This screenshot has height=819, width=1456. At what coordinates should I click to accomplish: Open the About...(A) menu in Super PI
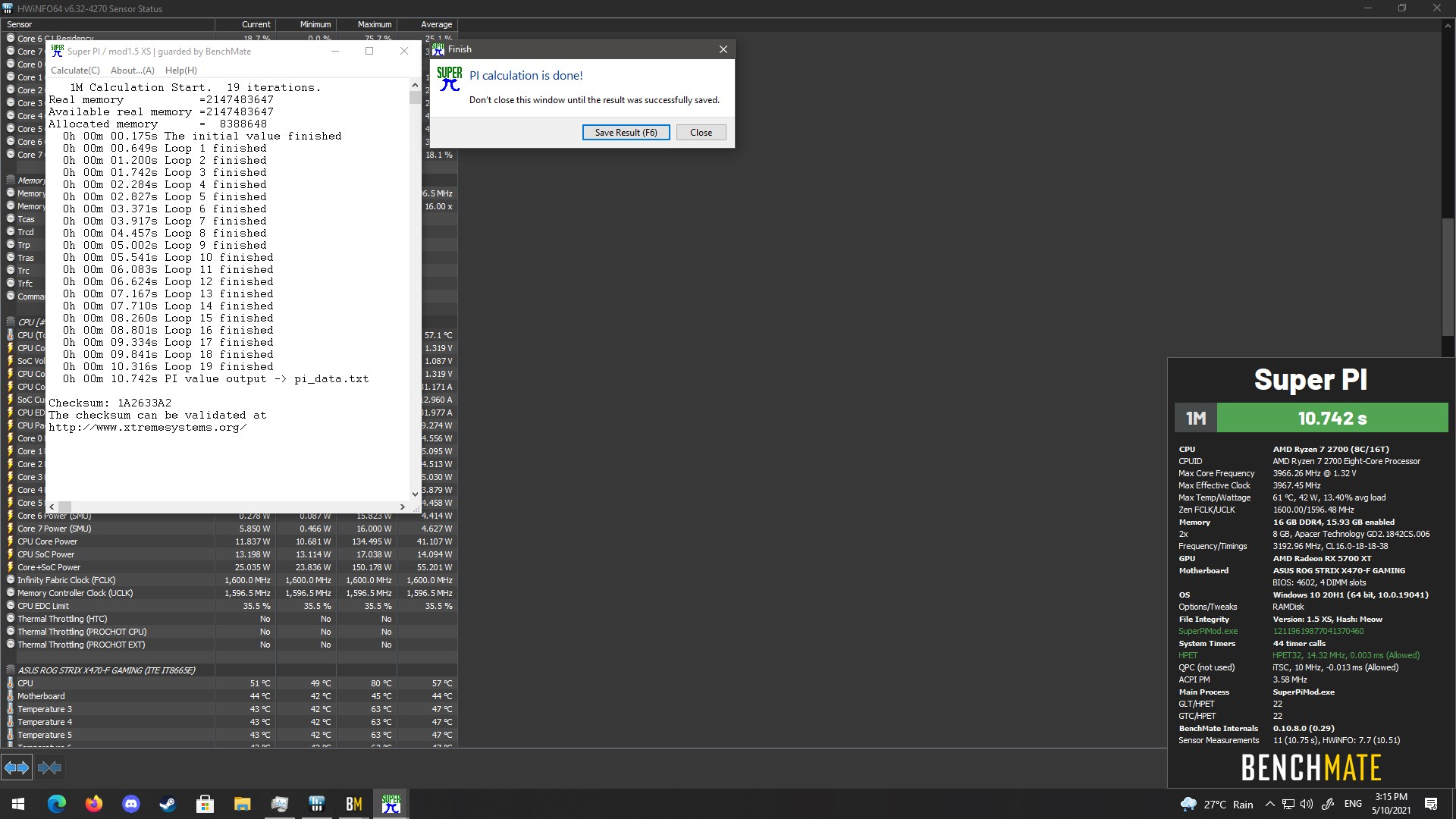[x=133, y=71]
